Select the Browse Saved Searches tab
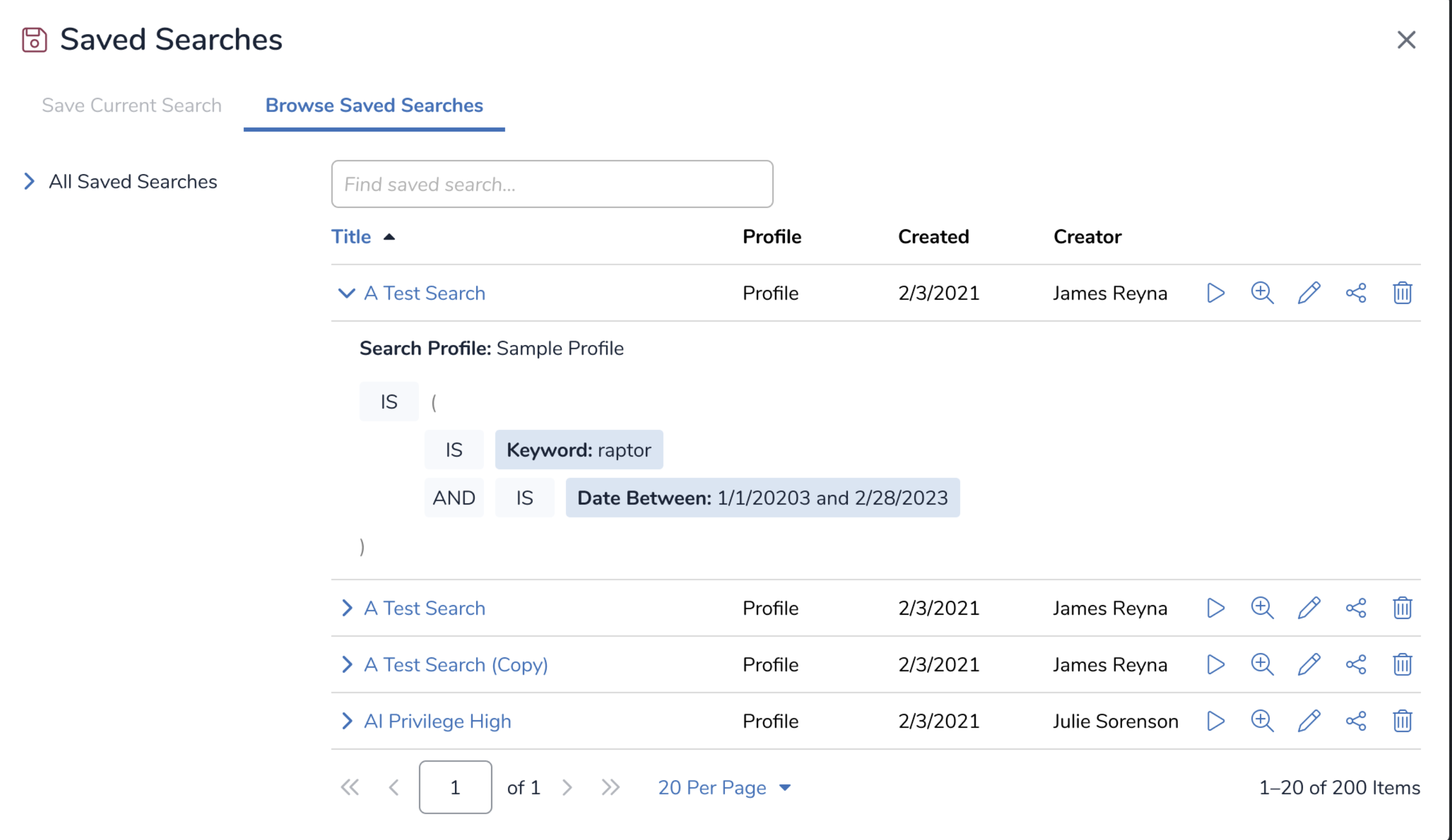This screenshot has height=840, width=1452. click(x=374, y=106)
